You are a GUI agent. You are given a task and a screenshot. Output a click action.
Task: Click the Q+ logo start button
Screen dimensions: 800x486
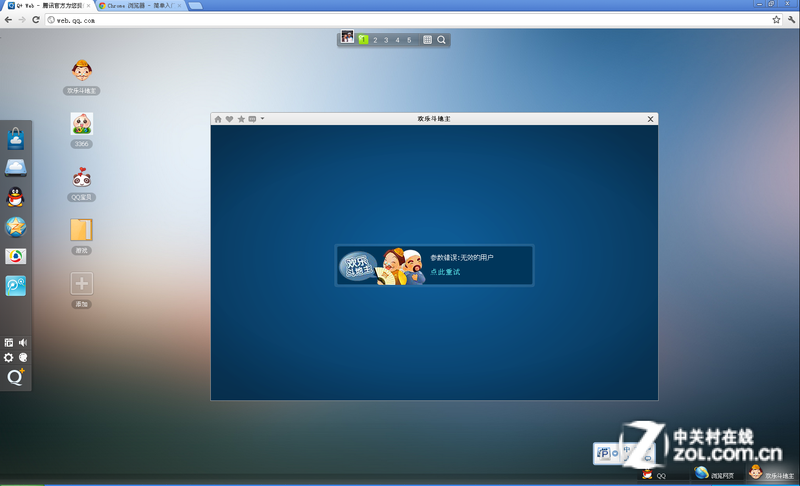coord(16,377)
